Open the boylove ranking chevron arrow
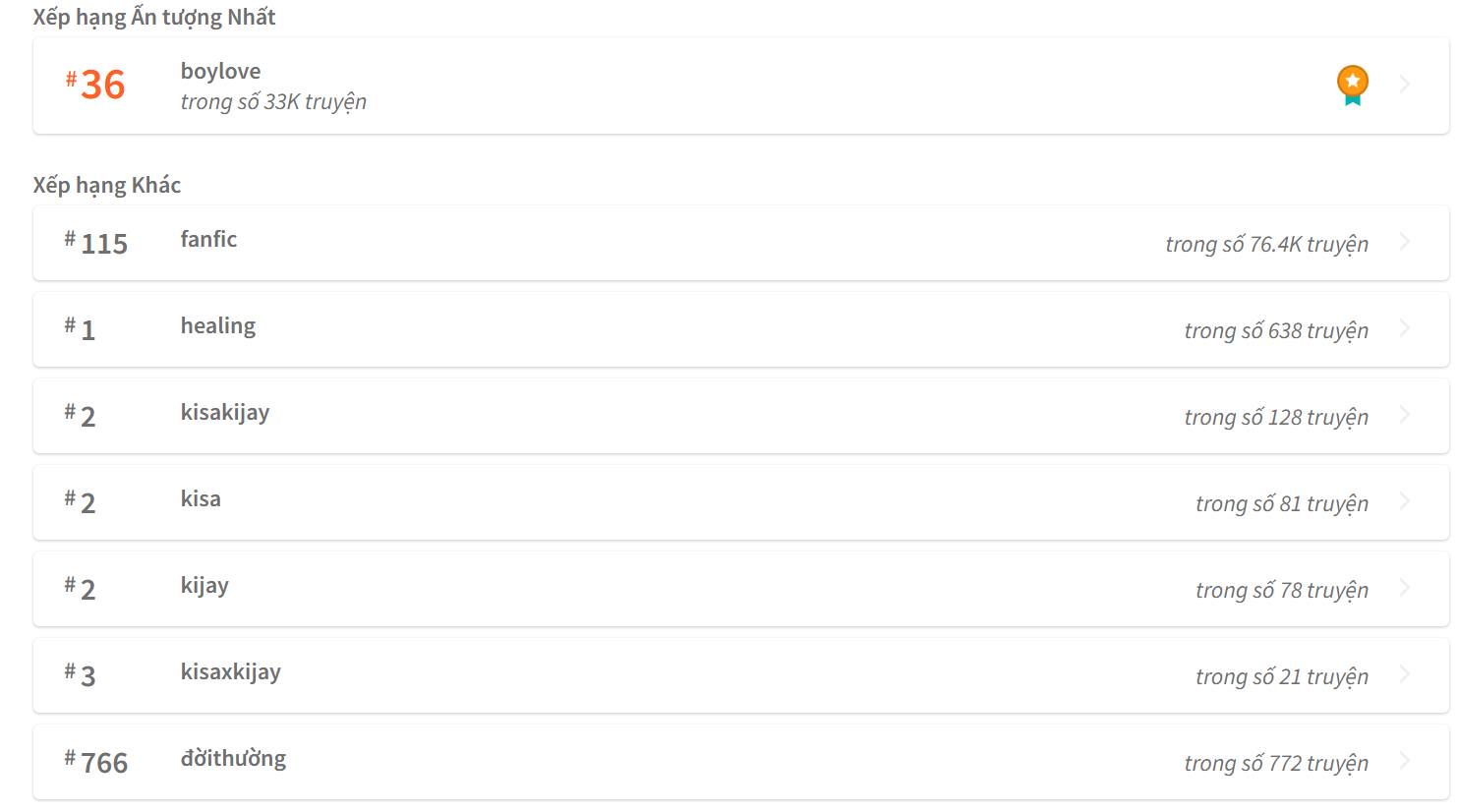Viewport: 1458px width, 812px height. pyautogui.click(x=1405, y=85)
